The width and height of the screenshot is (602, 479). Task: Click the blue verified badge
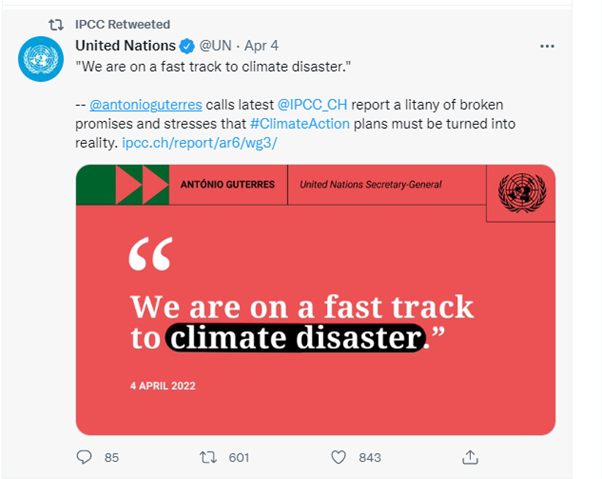point(187,46)
